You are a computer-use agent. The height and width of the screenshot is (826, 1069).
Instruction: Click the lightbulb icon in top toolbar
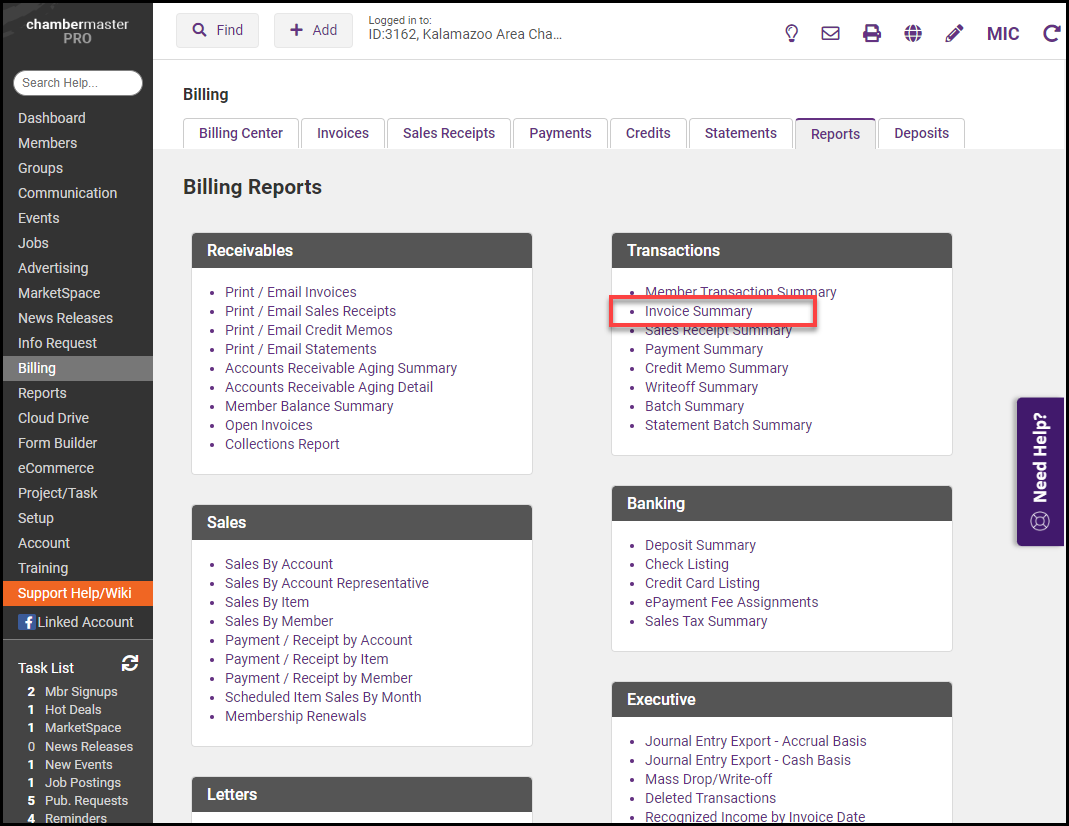tap(791, 33)
